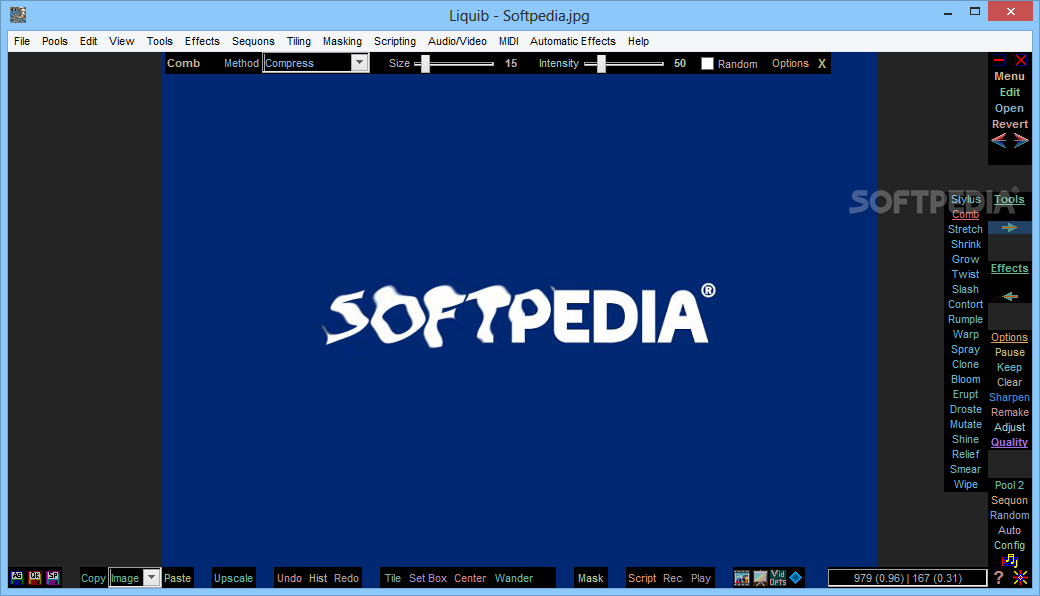Click the Mask button in bottom bar

(x=590, y=578)
